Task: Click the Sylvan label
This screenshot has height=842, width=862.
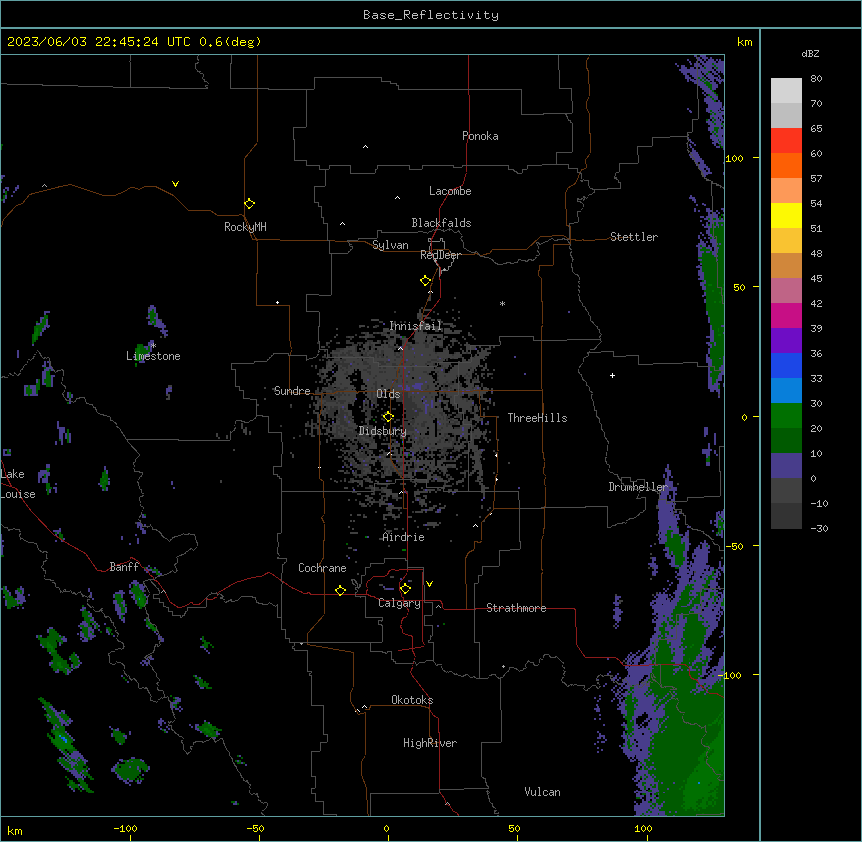Action: (390, 245)
